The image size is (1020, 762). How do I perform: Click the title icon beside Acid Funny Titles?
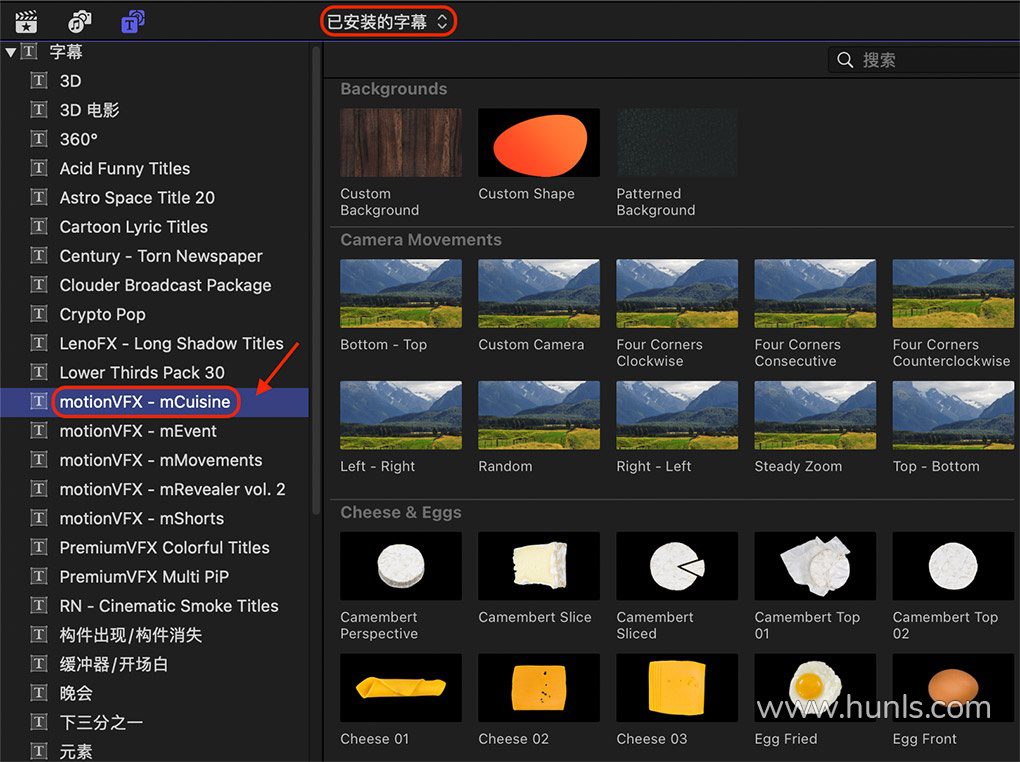pos(39,168)
